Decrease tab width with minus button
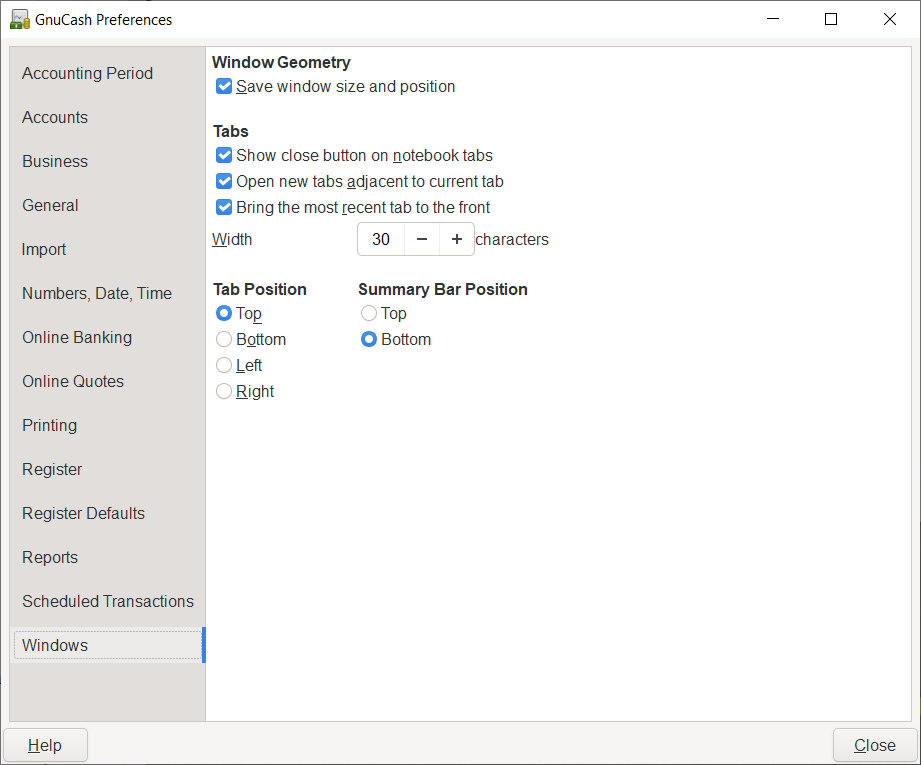Viewport: 921px width, 765px height. [x=422, y=240]
